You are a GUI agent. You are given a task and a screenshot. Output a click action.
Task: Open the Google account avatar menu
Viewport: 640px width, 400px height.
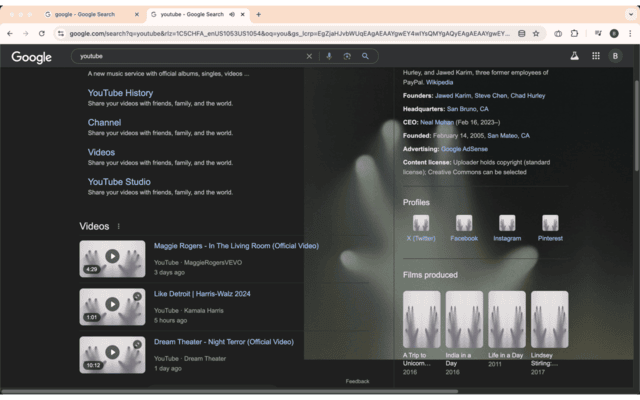[x=619, y=57]
